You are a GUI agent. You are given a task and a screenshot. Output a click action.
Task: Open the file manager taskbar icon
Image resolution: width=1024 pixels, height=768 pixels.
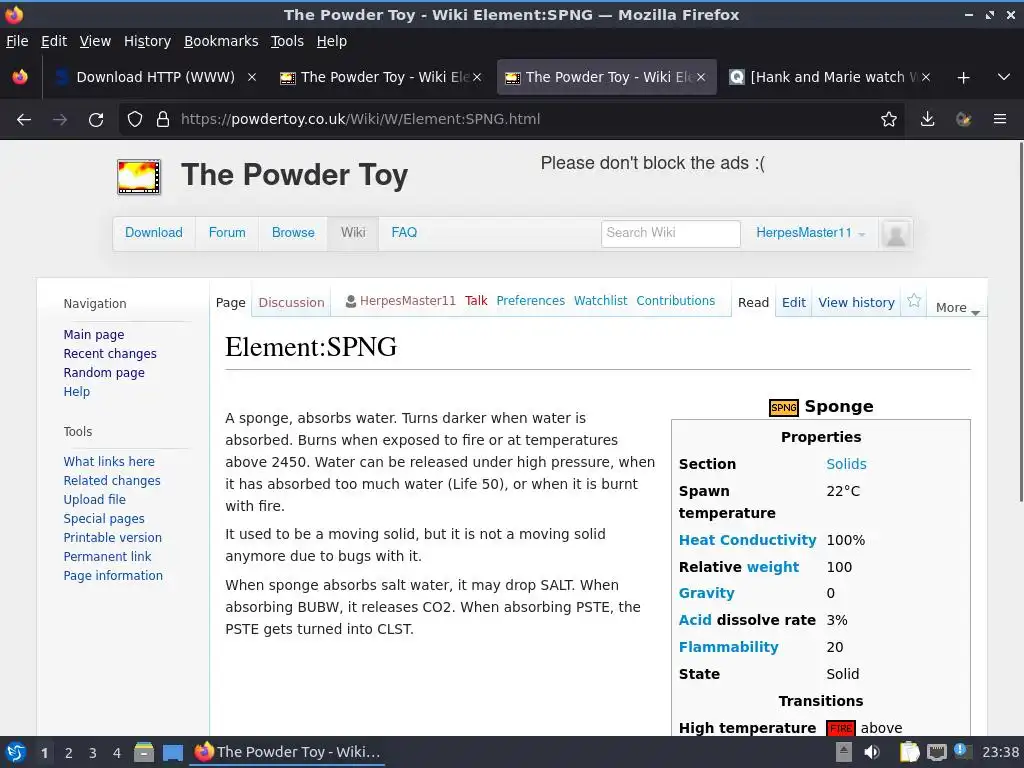[144, 752]
